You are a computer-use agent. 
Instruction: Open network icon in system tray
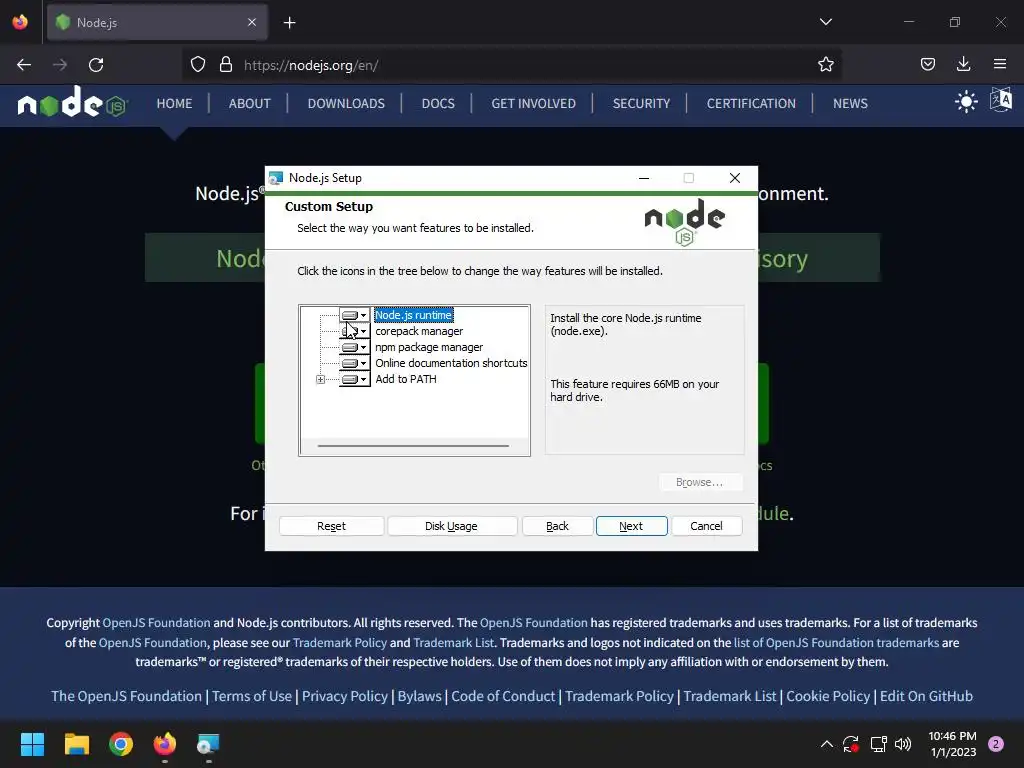click(878, 744)
